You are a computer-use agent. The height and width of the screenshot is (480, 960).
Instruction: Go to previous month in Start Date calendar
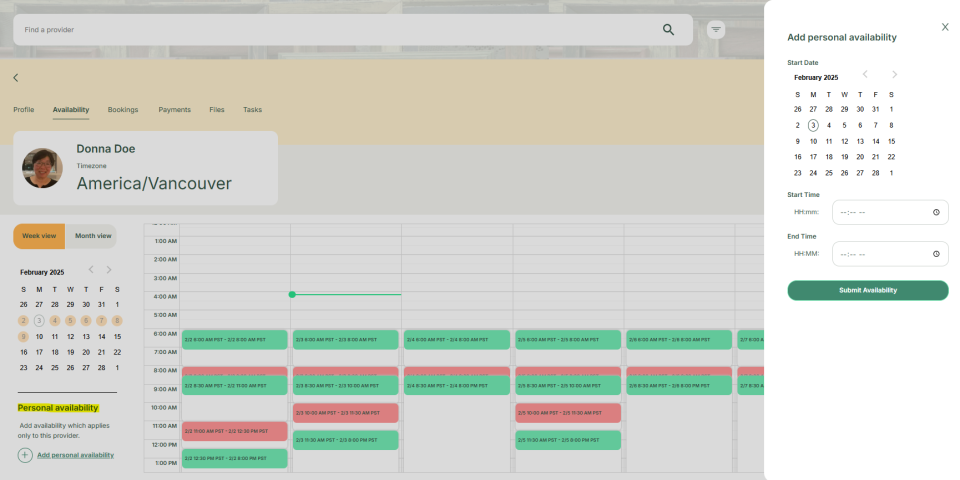pos(865,75)
